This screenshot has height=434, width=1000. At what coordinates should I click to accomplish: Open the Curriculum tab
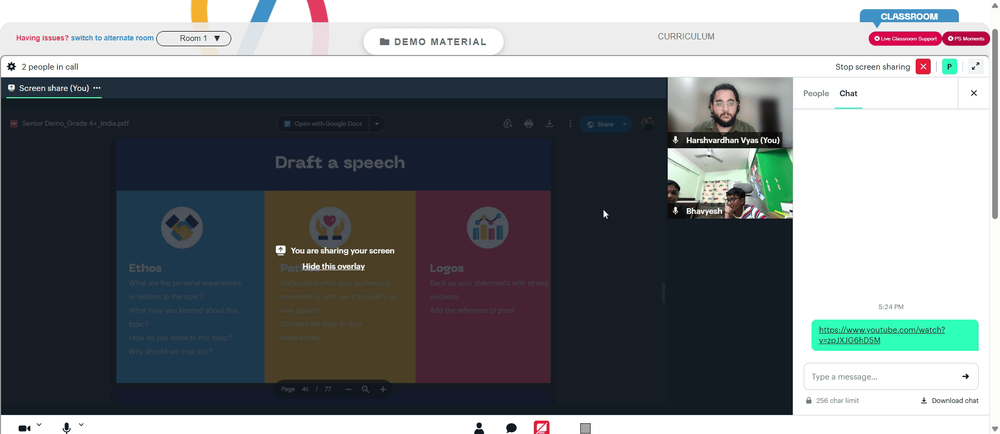tap(686, 36)
